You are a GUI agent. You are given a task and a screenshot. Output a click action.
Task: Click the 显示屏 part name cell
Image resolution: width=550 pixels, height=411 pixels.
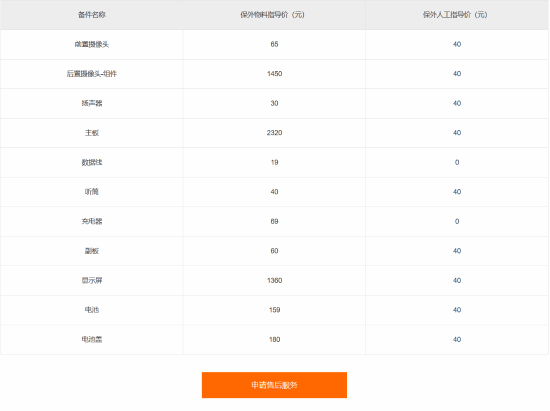tap(92, 280)
